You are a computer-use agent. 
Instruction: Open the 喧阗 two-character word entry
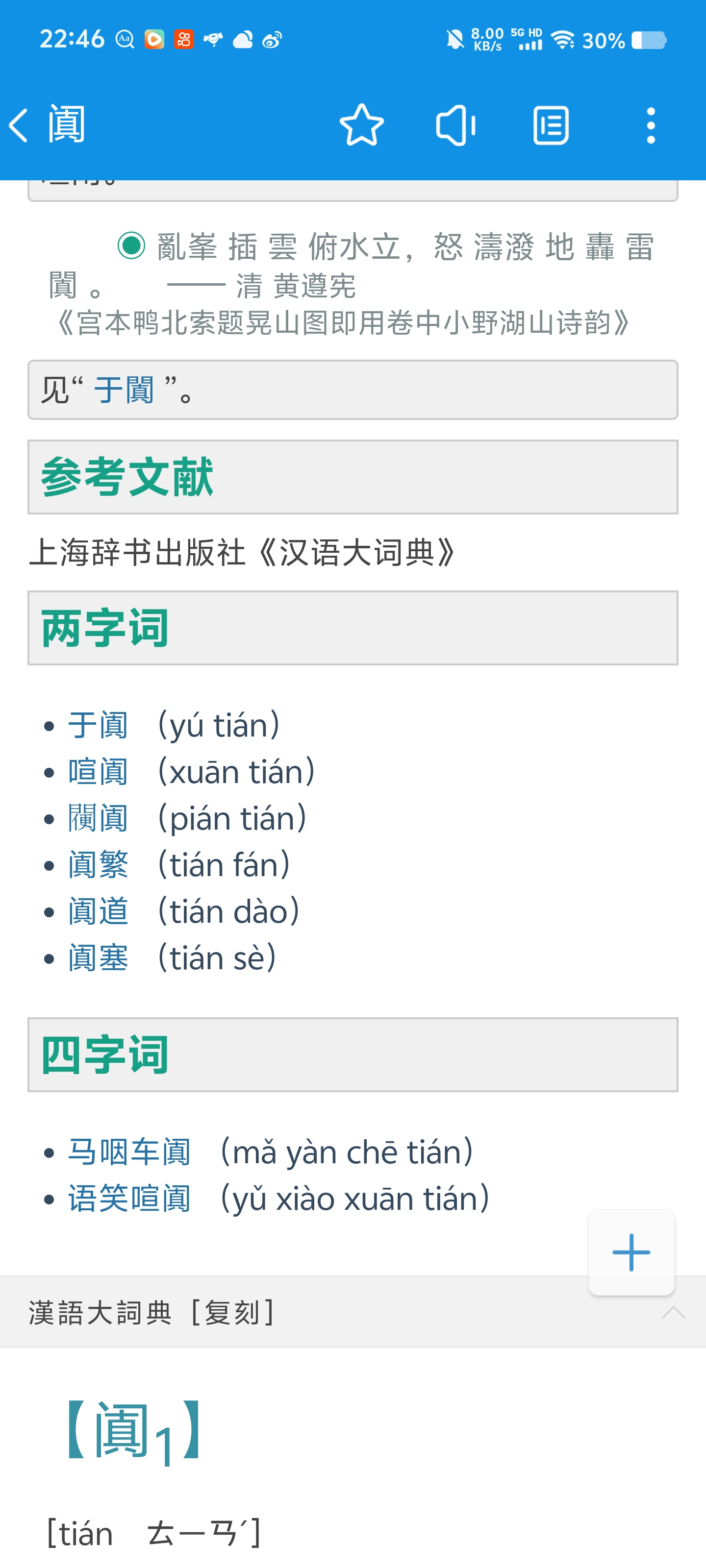click(98, 772)
